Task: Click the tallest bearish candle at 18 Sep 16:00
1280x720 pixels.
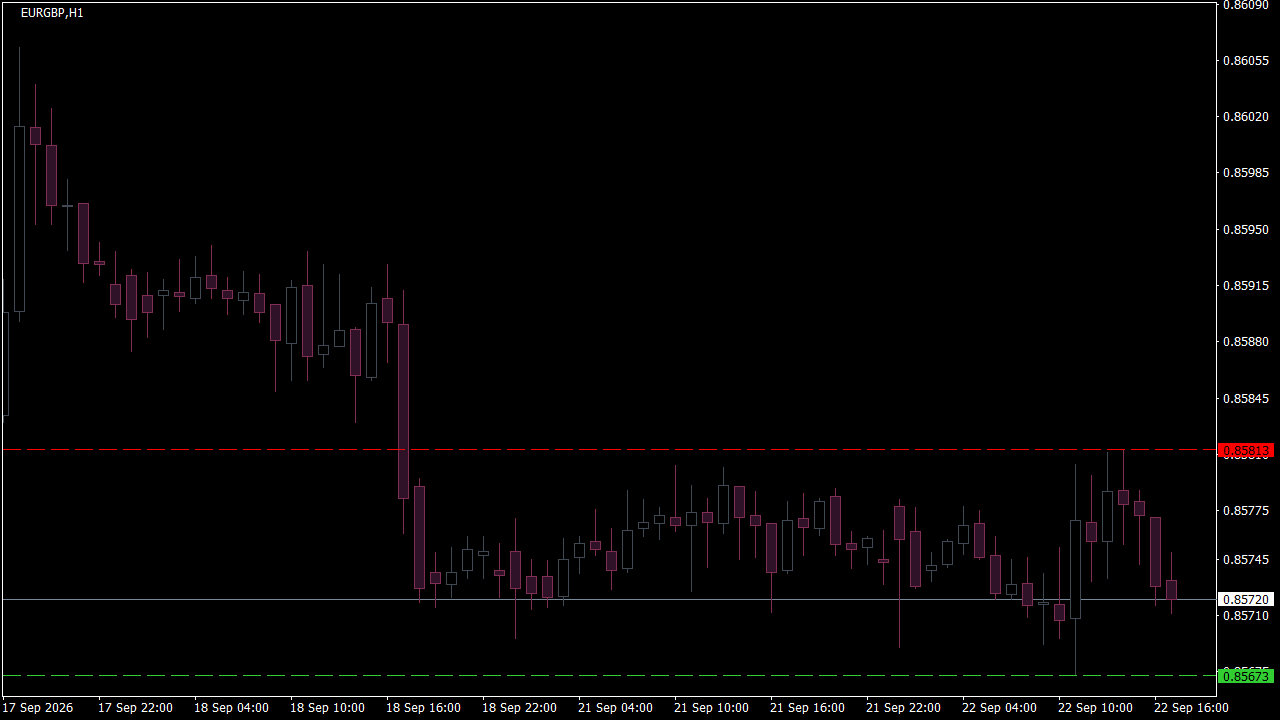Action: (404, 411)
